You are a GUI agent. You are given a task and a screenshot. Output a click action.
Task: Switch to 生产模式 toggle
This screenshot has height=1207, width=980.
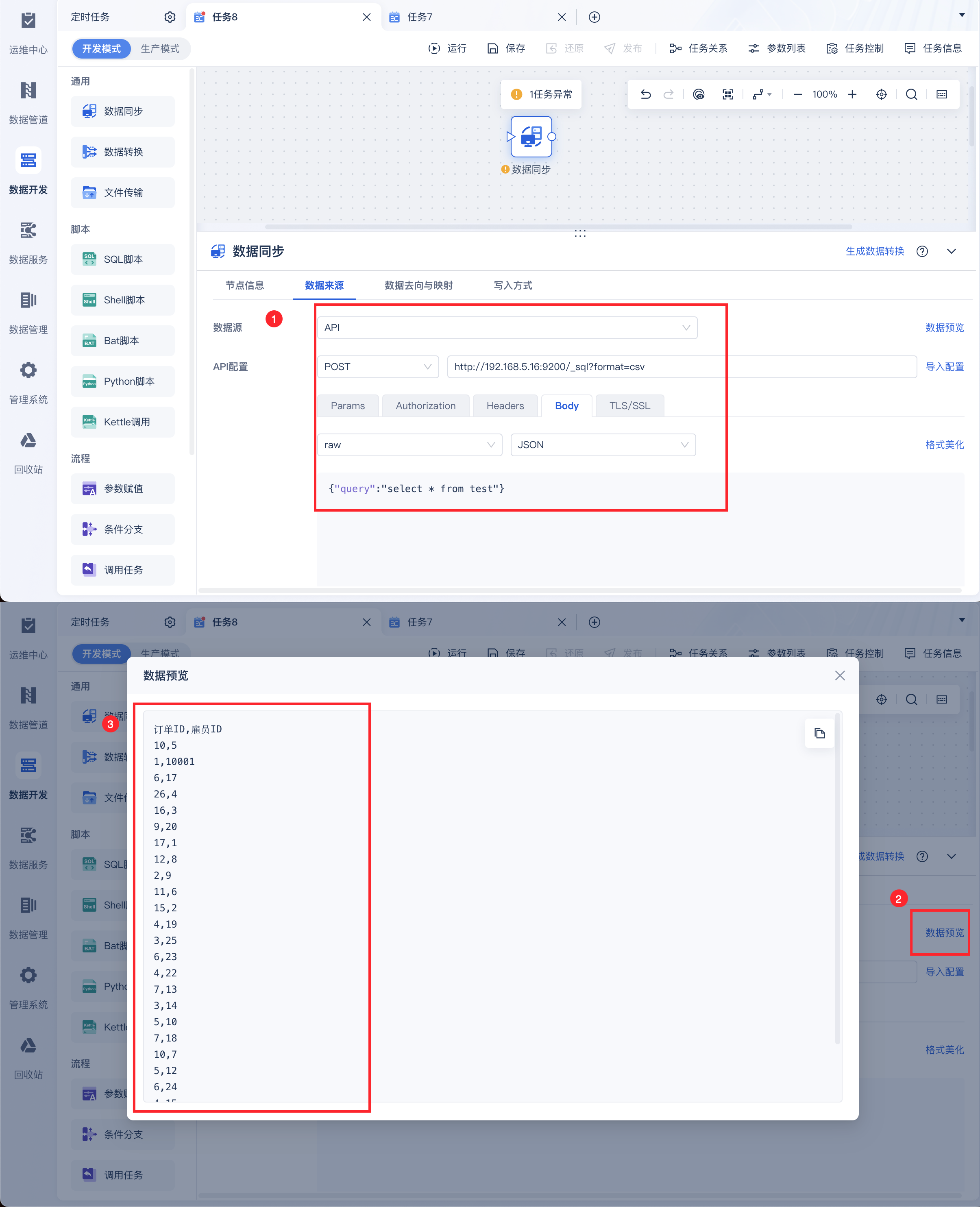click(160, 48)
